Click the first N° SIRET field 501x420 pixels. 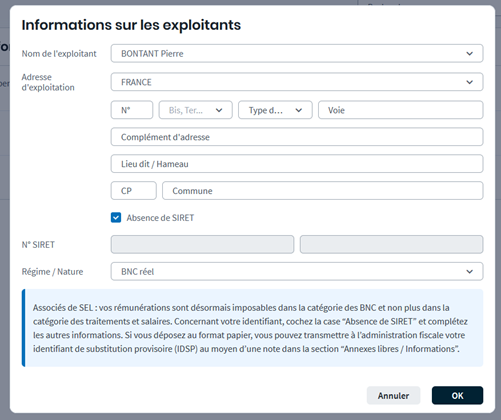click(202, 245)
